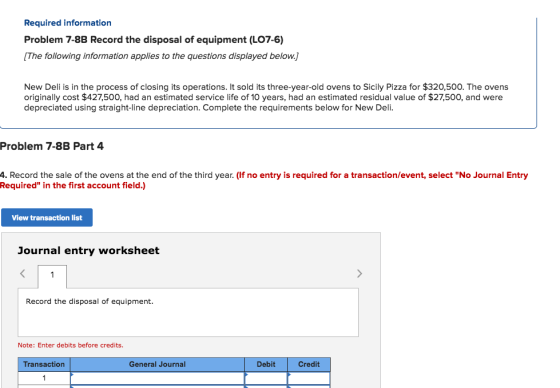Select journal entry tab 1
This screenshot has height=388, width=560.
pos(52,276)
